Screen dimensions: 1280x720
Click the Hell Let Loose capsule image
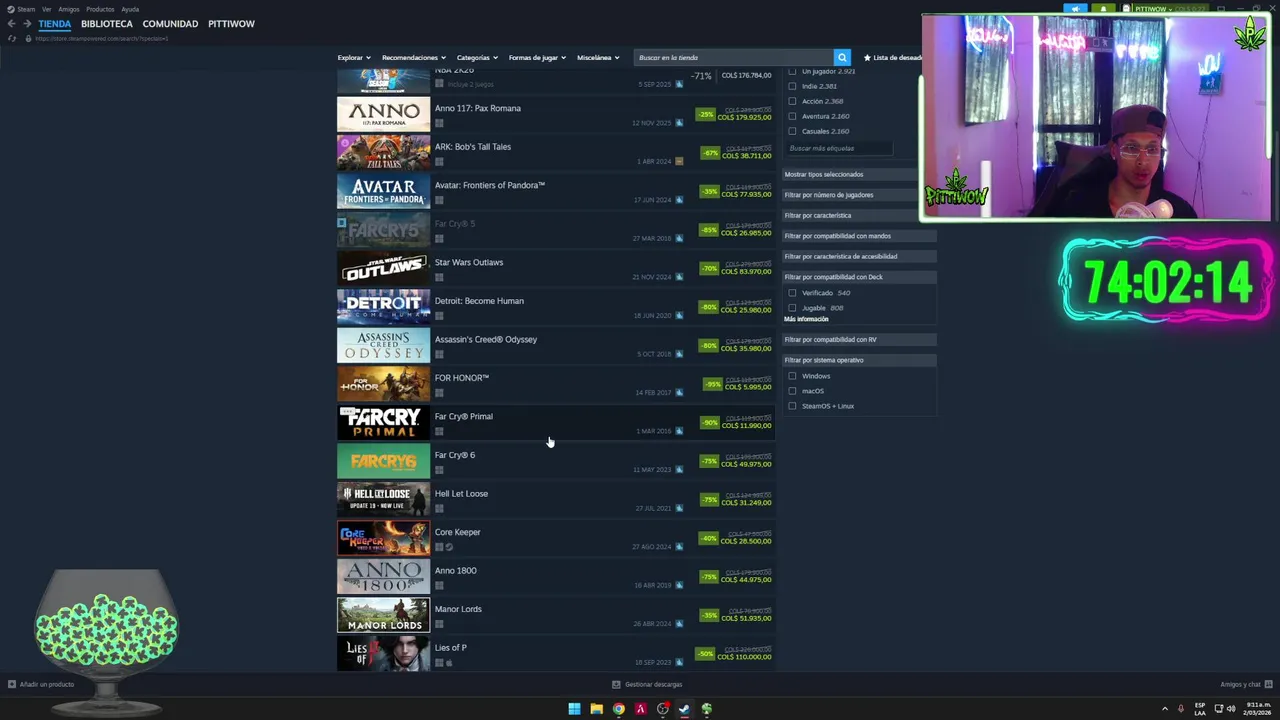coord(383,499)
